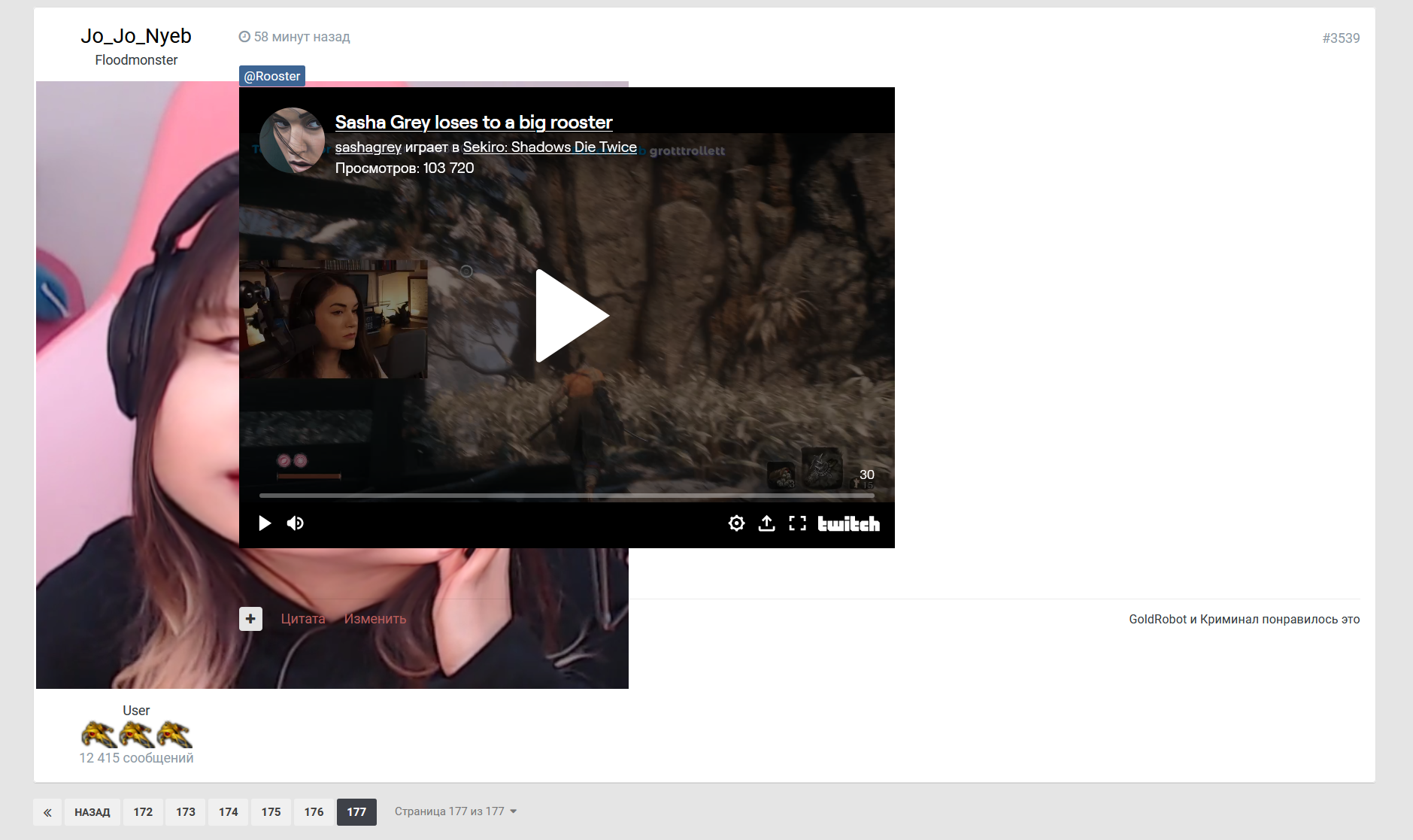This screenshot has width=1413, height=840.
Task: Click the large play button overlay
Action: [571, 316]
